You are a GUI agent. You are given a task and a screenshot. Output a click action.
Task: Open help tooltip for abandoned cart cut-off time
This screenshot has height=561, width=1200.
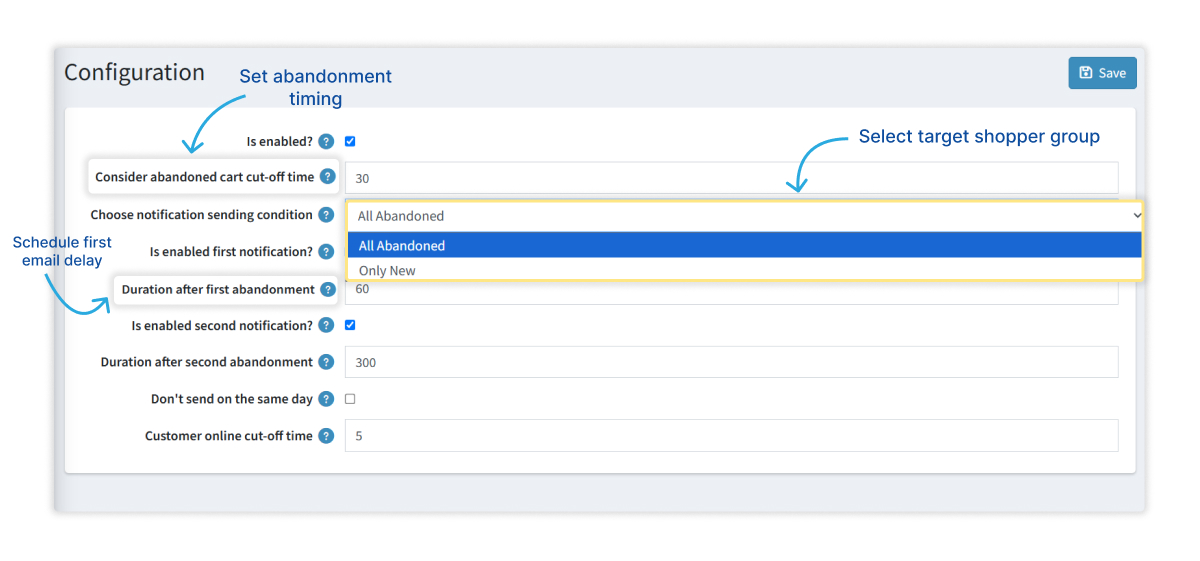pos(327,177)
